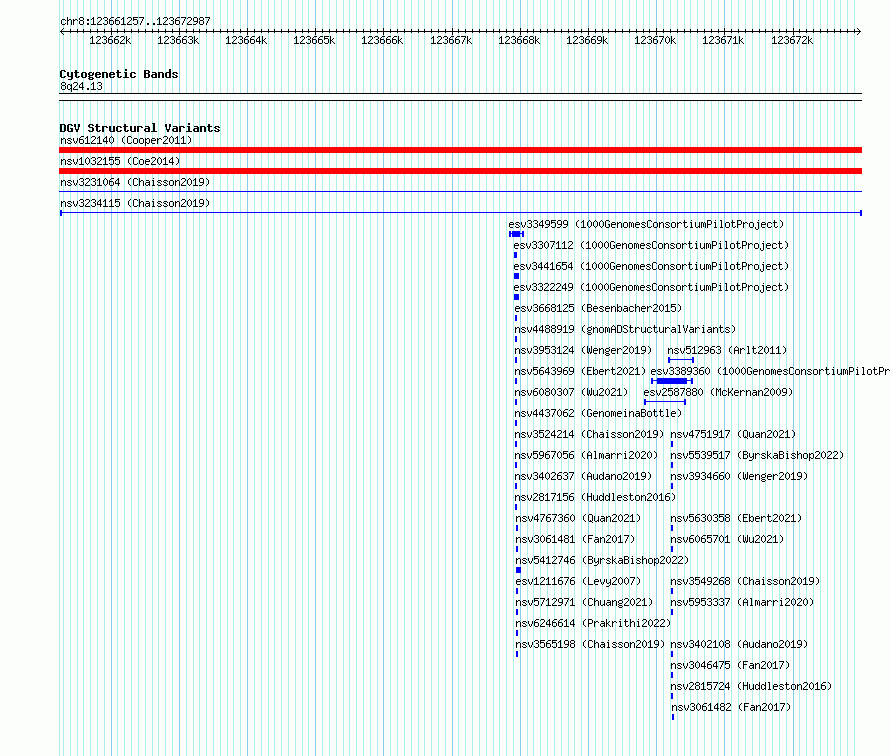This screenshot has height=756, width=890.
Task: Click the esv2587880 blue span glyph
Action: tap(665, 402)
